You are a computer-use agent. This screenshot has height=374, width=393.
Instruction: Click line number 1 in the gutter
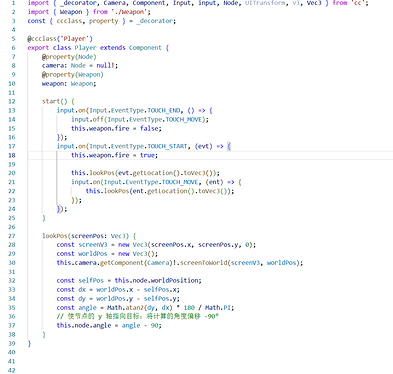pos(13,3)
